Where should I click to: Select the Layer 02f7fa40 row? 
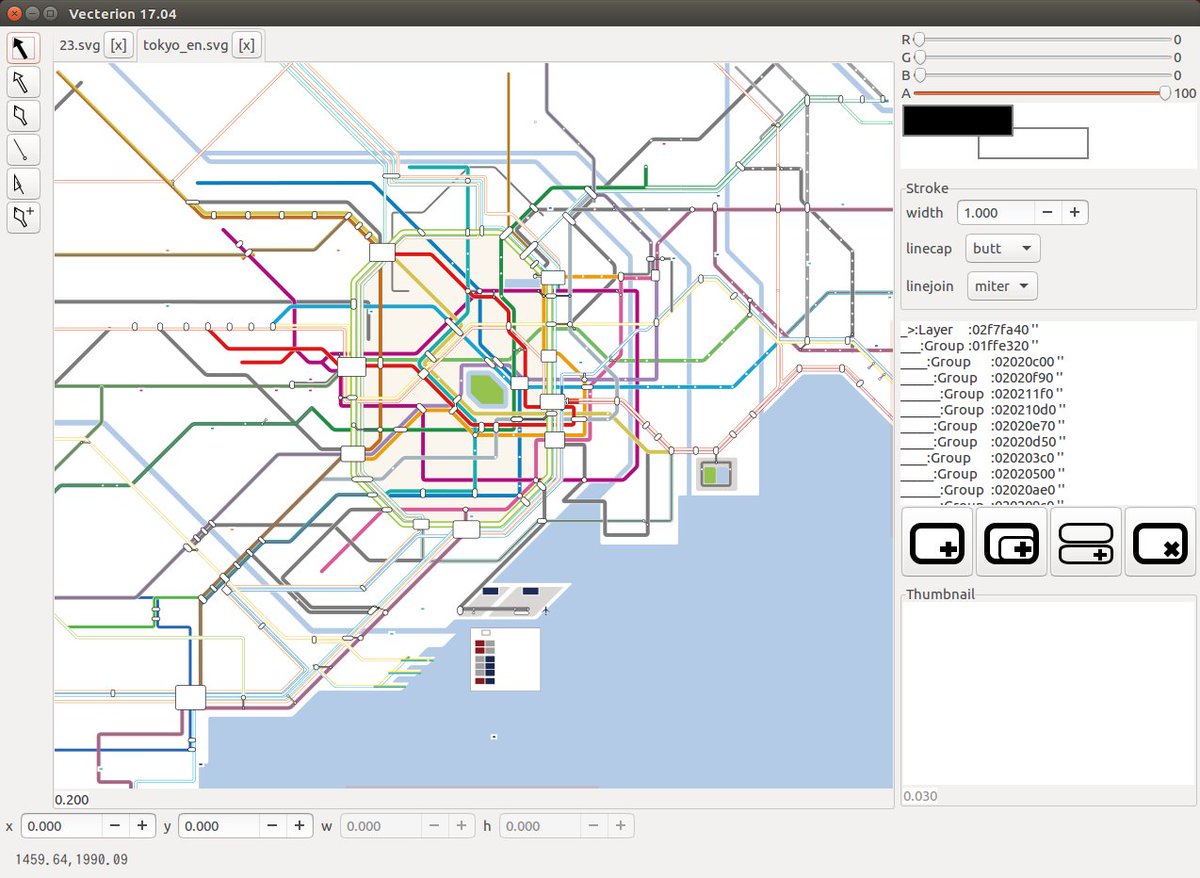pos(1048,330)
